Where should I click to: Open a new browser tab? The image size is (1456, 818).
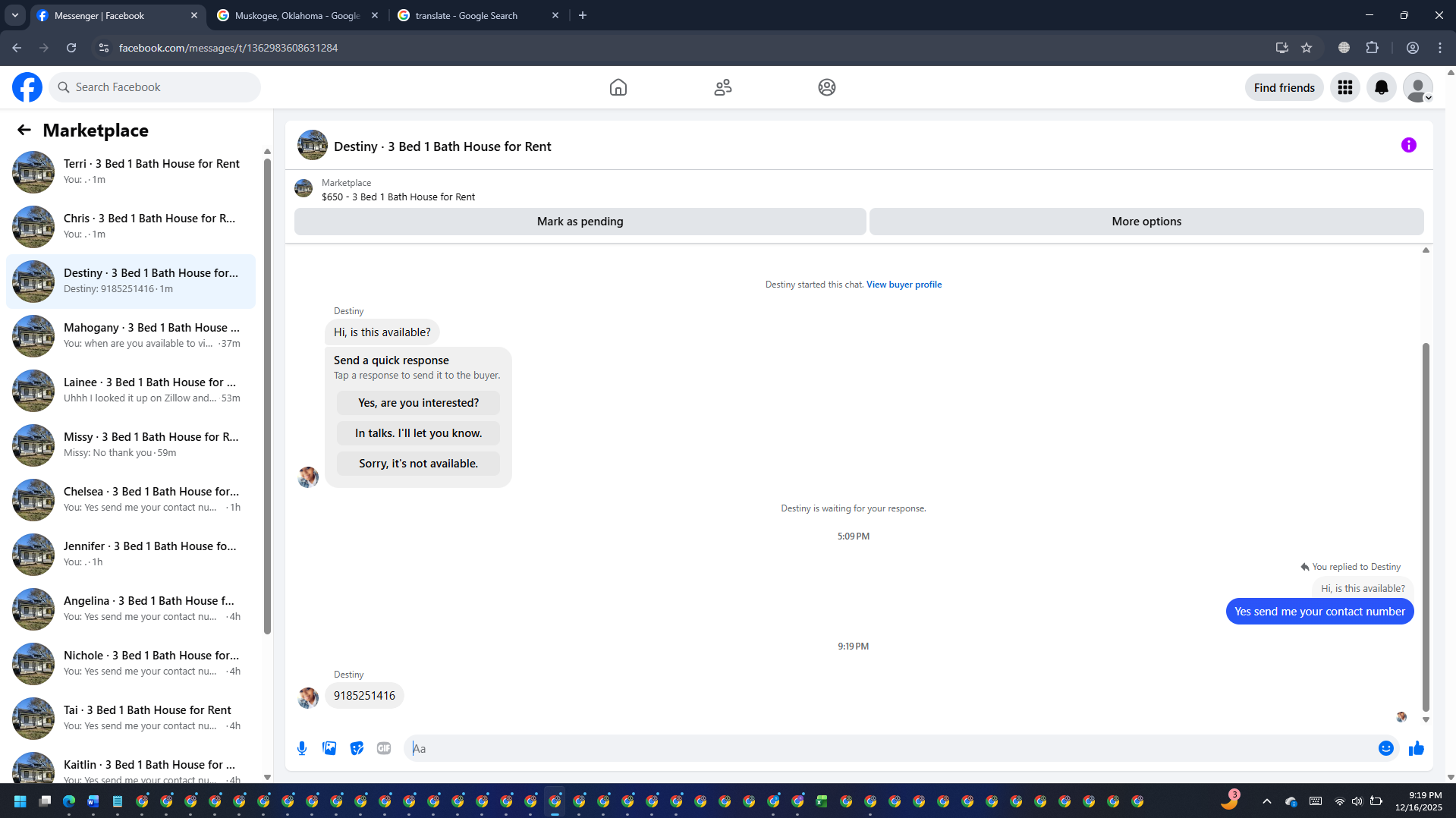coord(583,15)
